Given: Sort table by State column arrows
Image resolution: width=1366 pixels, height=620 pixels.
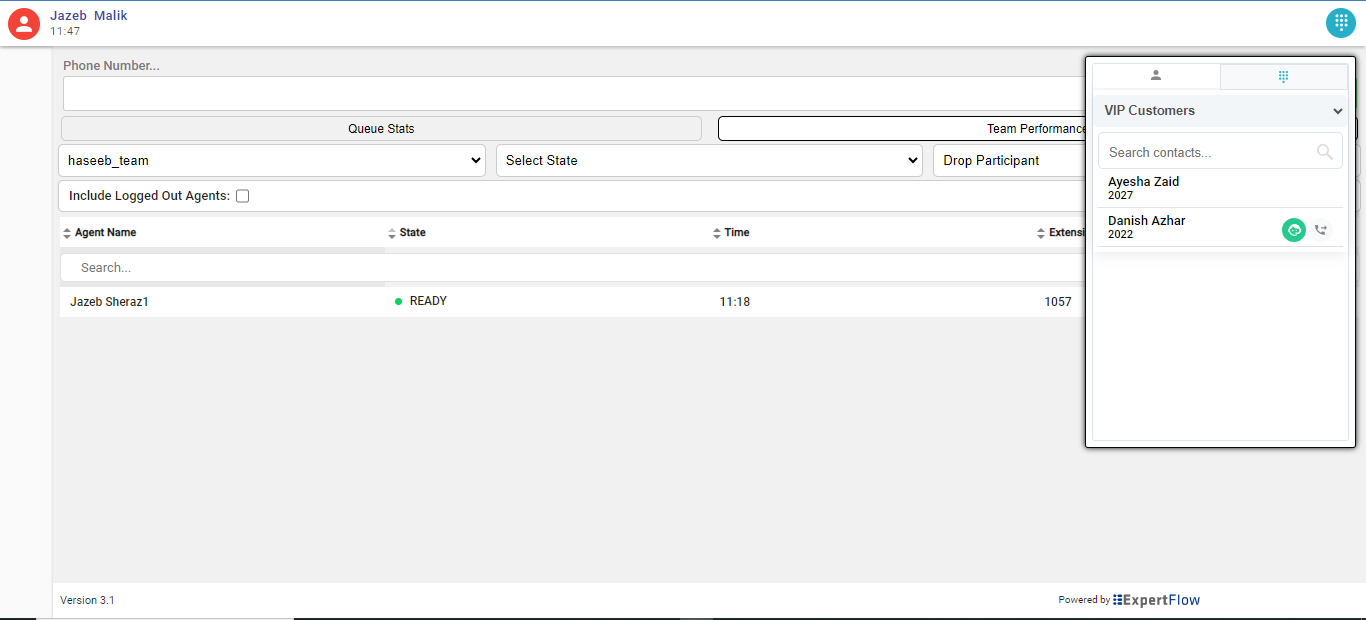Looking at the screenshot, I should tap(392, 233).
